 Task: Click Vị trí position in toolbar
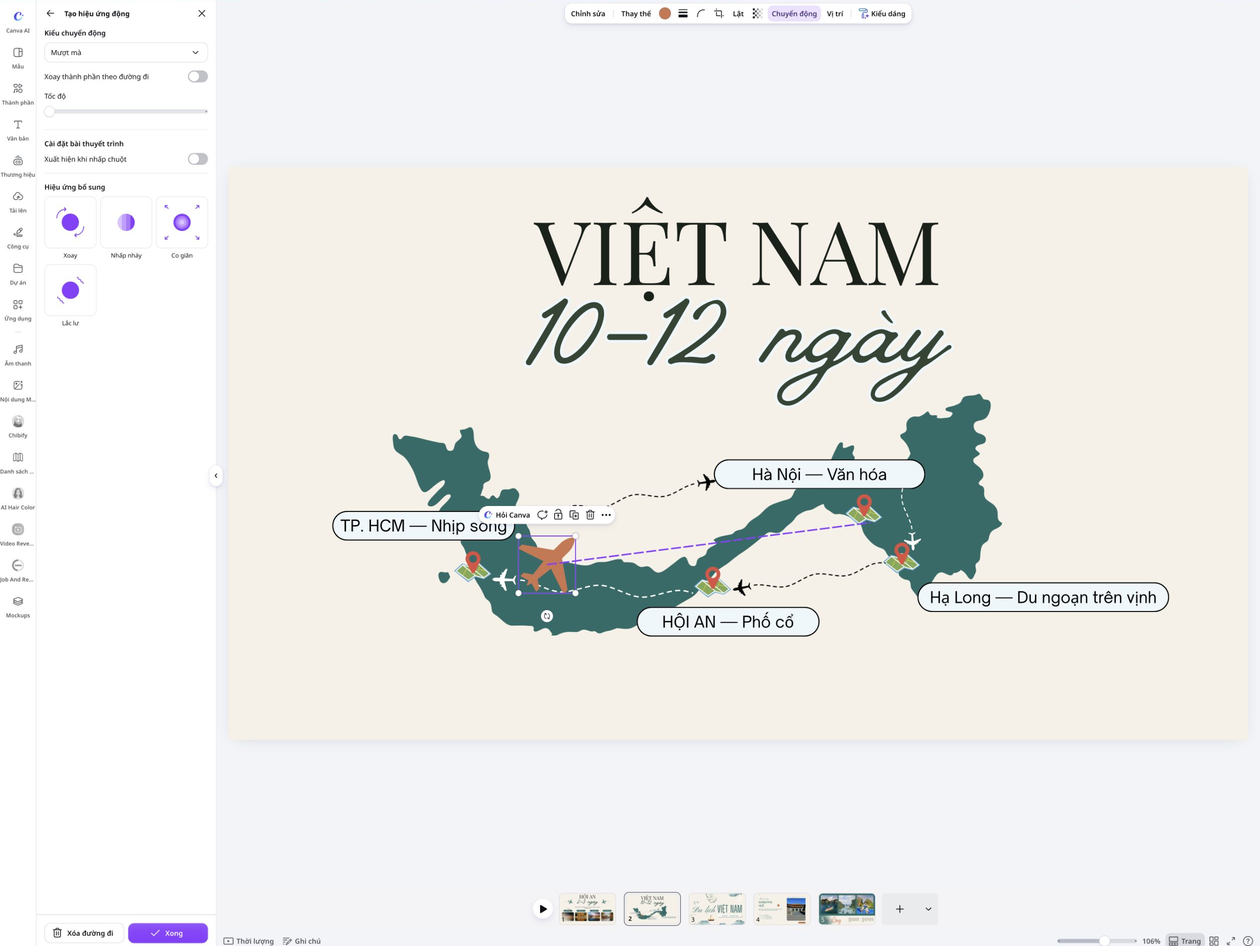835,14
